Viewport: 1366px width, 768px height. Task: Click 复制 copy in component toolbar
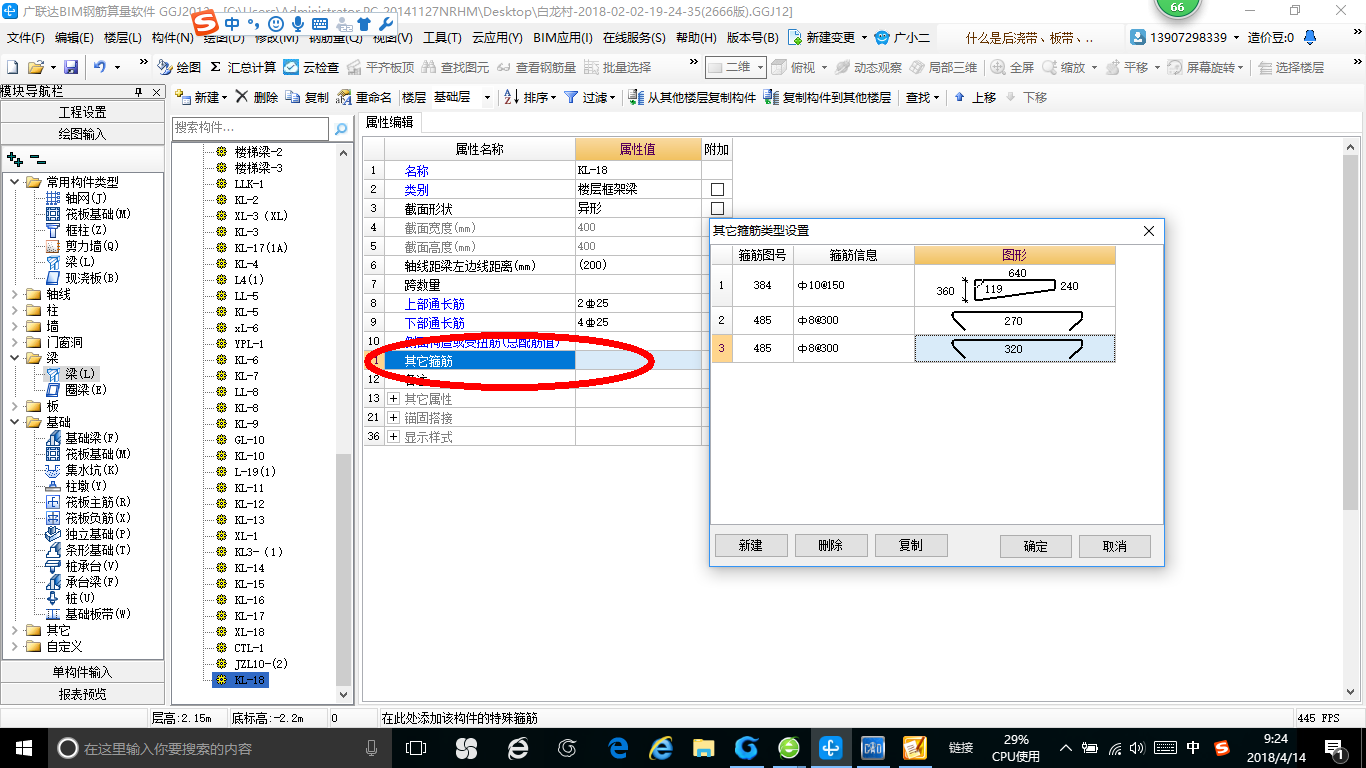[308, 97]
